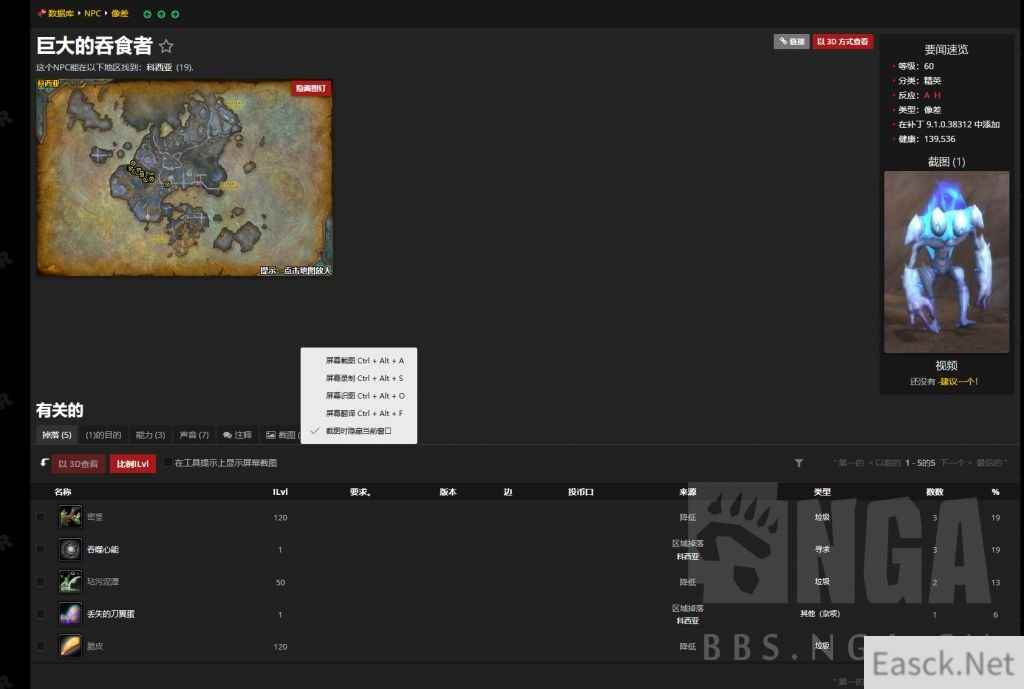The image size is (1024, 689).
Task: Open the NPC screenshot thumbnail
Action: tap(946, 262)
